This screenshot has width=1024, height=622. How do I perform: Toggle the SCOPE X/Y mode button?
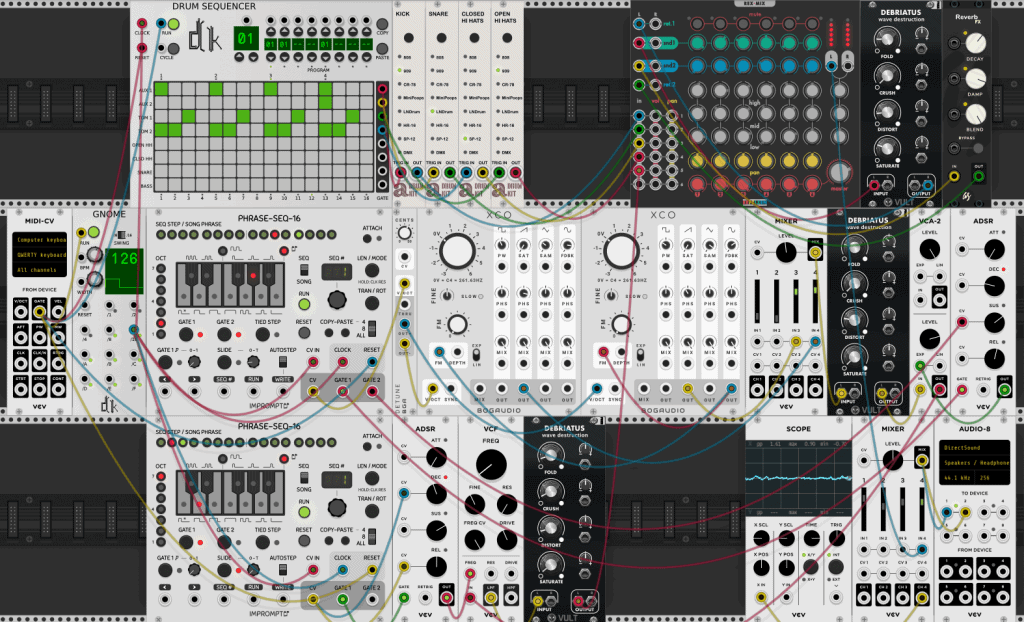click(x=811, y=567)
